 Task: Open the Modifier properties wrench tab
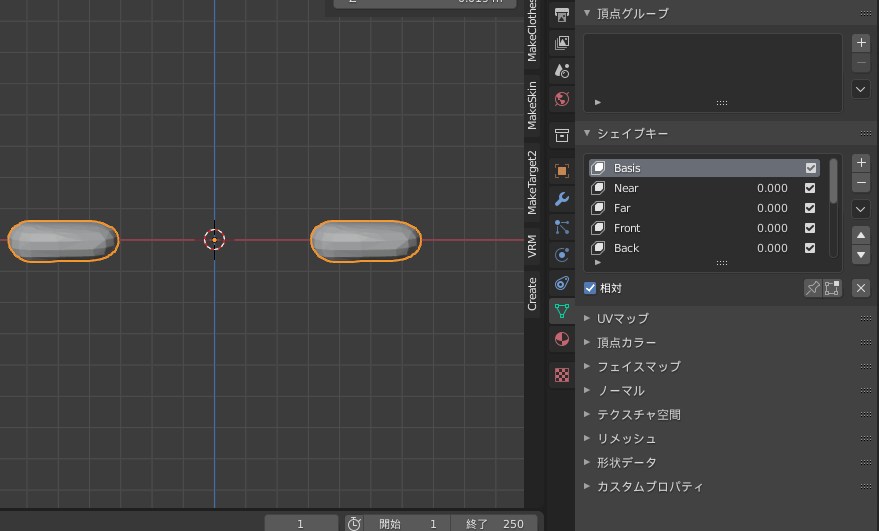click(x=562, y=199)
